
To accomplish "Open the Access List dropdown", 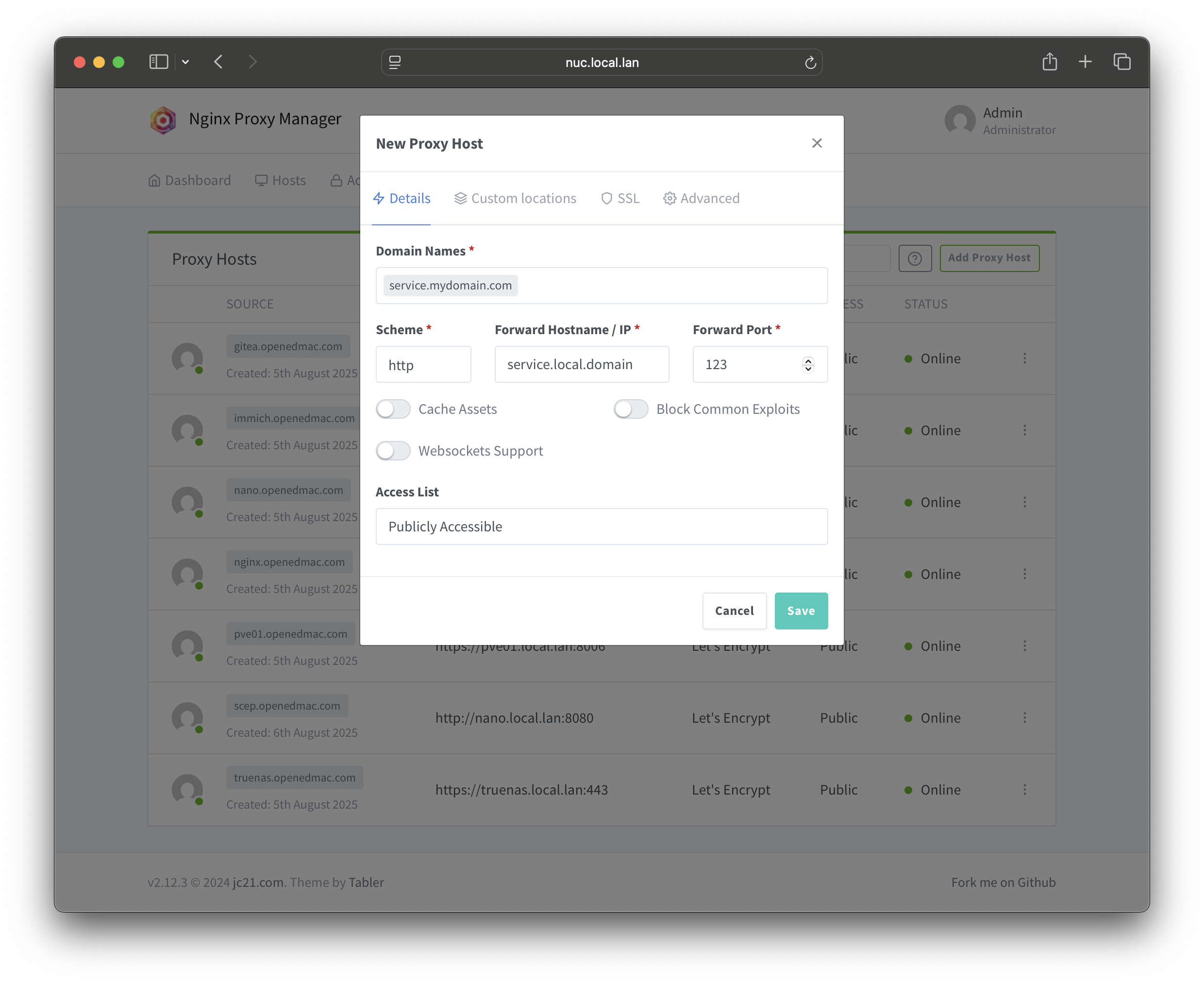I will pos(601,526).
